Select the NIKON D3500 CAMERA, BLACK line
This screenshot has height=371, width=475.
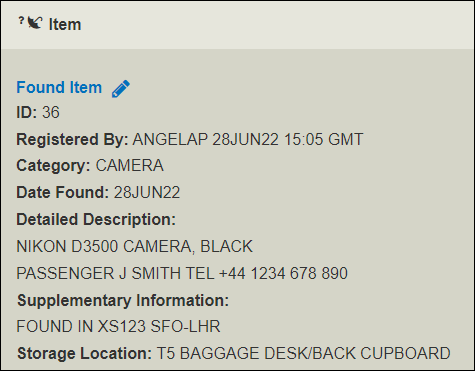[135, 247]
